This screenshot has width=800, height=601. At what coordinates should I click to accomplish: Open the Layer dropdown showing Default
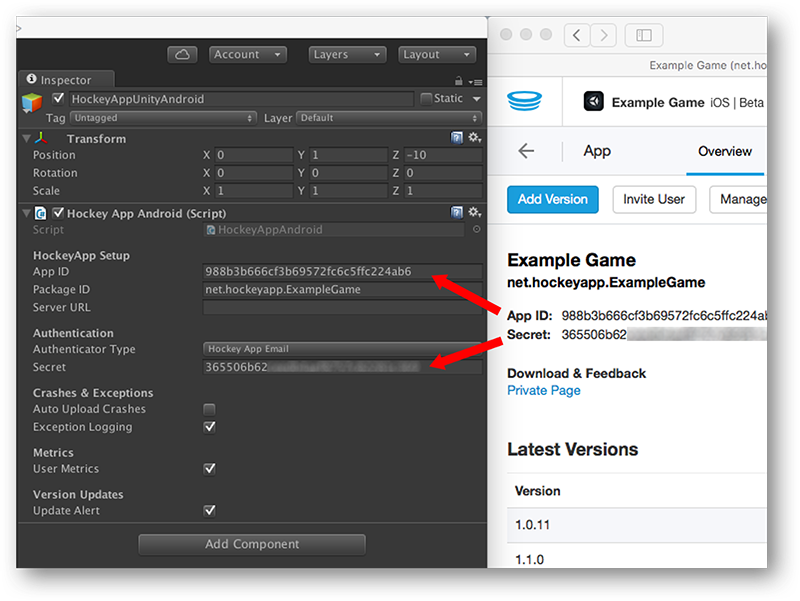point(389,118)
